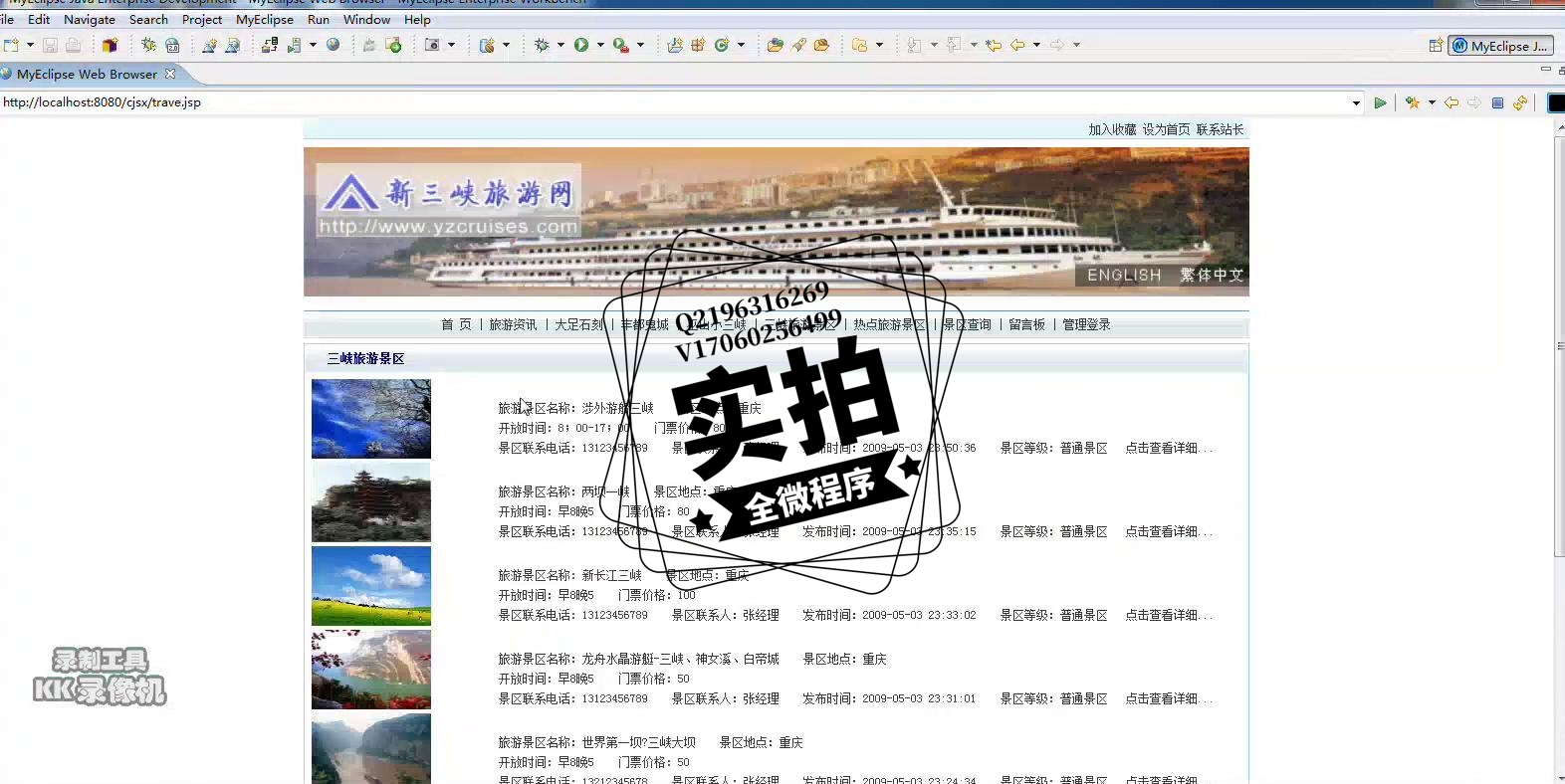Open the Help menu
Viewport: 1565px width, 784px height.
tap(417, 19)
